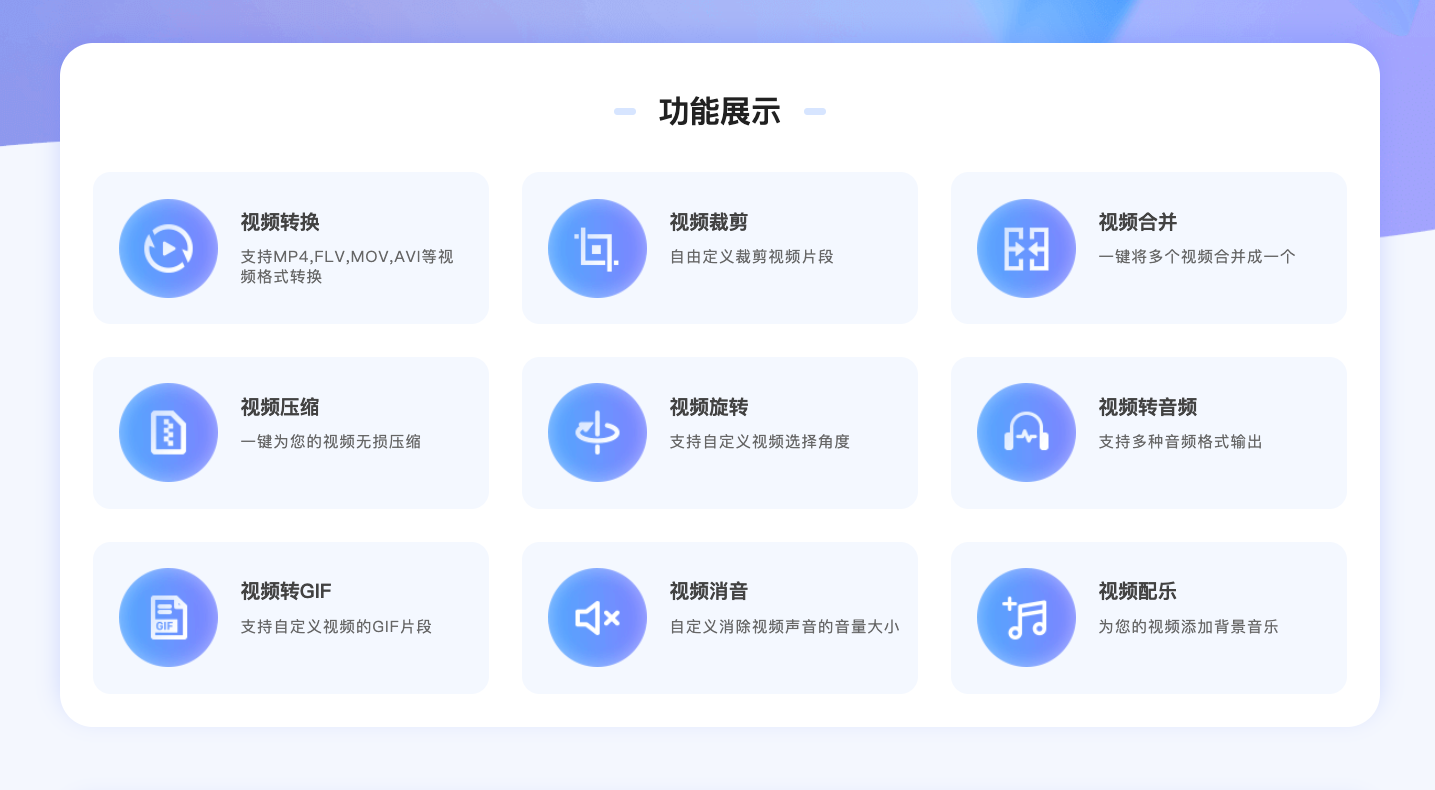This screenshot has height=790, width=1435.
Task: Click the 功能展示 section heading
Action: (x=719, y=112)
